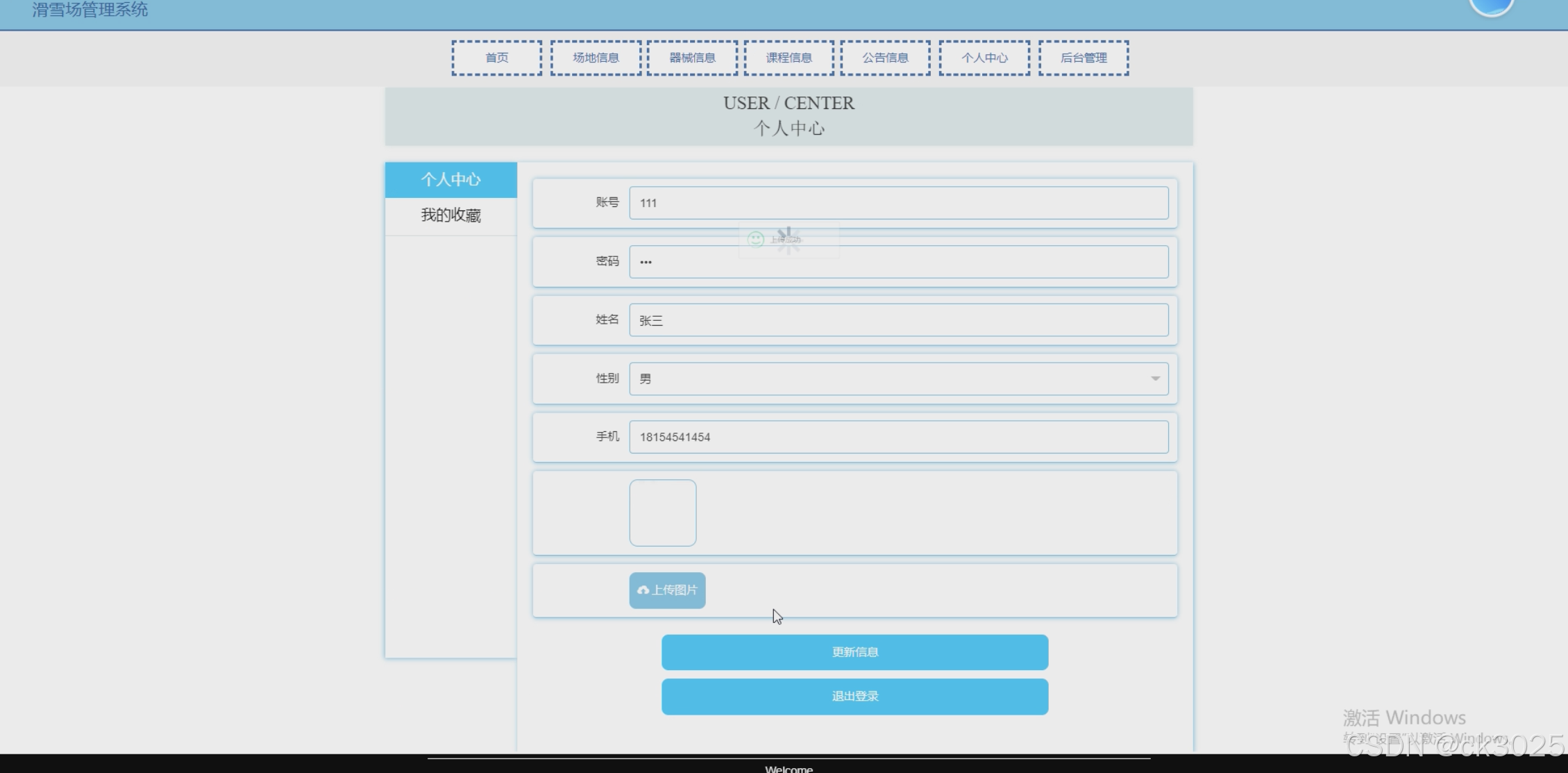Open the 器械信息 navigation tab

tap(692, 58)
